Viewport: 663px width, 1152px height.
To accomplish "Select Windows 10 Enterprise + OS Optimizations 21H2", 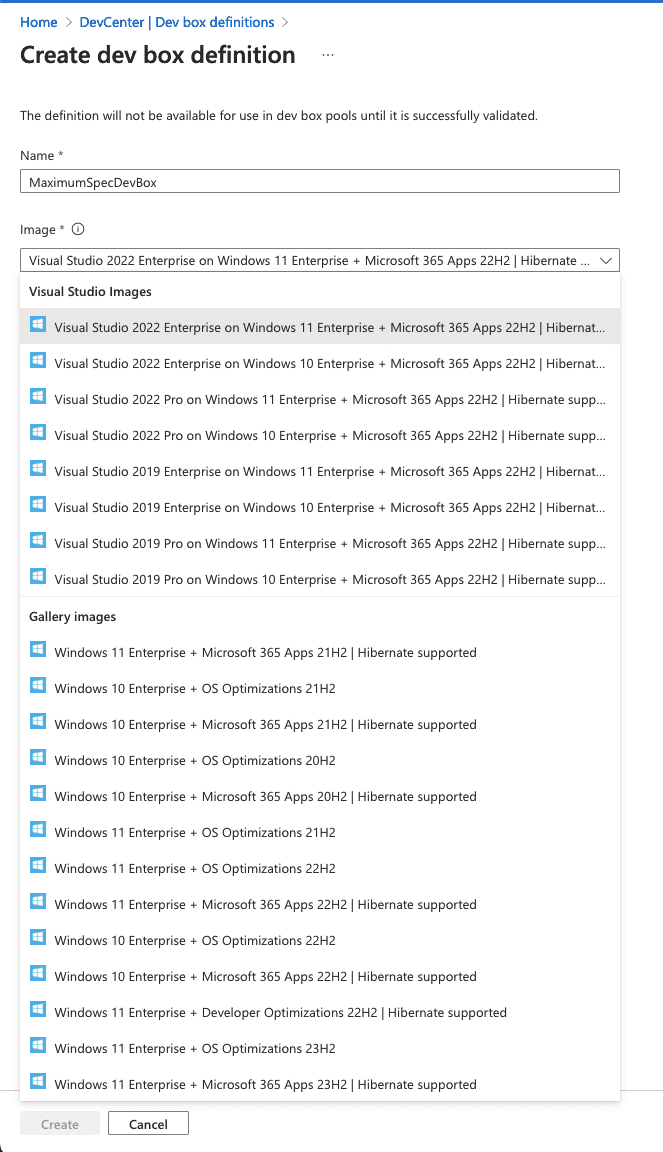I will [x=195, y=688].
